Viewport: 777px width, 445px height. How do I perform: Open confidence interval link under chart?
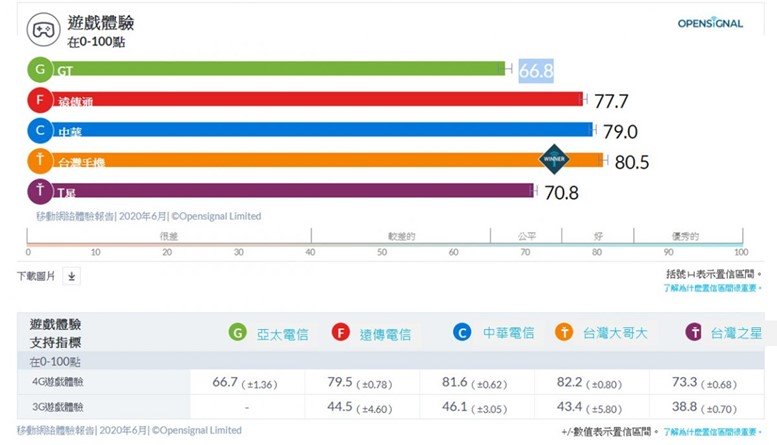712,288
